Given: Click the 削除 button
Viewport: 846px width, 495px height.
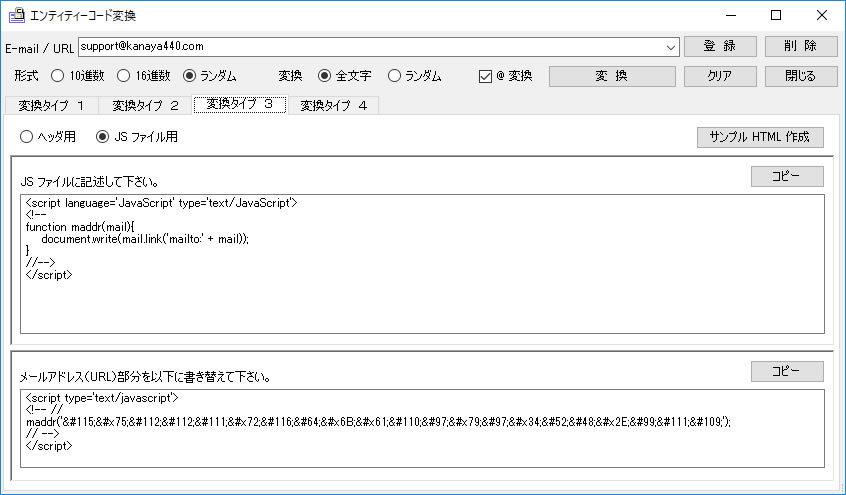Looking at the screenshot, I should tap(801, 46).
